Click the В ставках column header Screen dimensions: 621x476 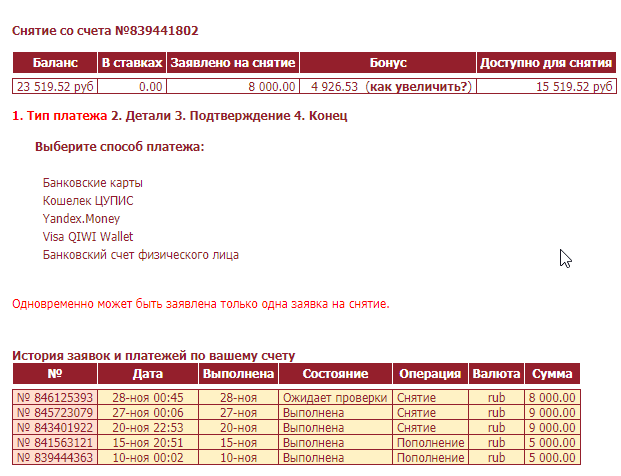132,63
